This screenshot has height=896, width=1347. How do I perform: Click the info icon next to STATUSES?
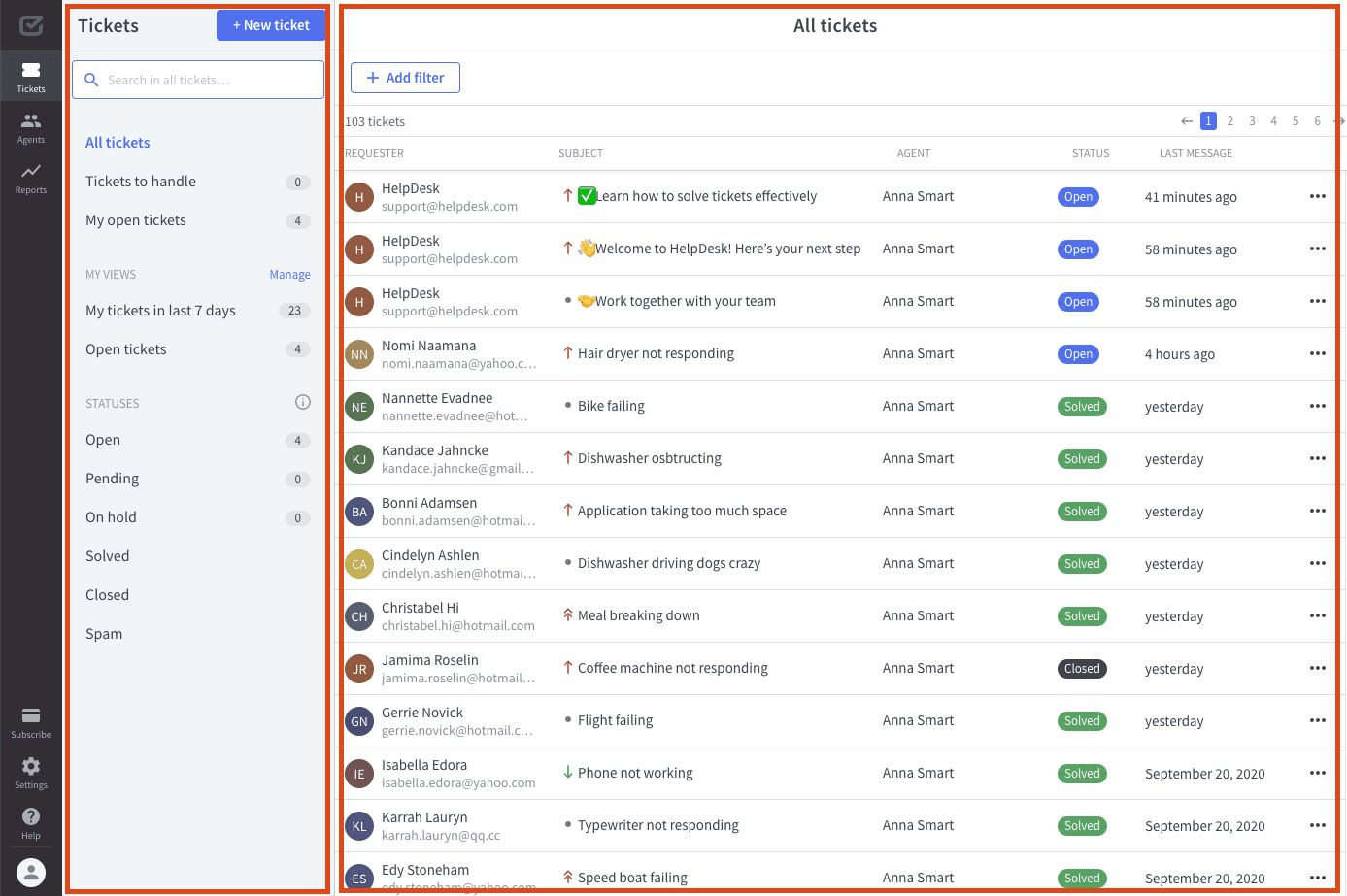(x=302, y=402)
